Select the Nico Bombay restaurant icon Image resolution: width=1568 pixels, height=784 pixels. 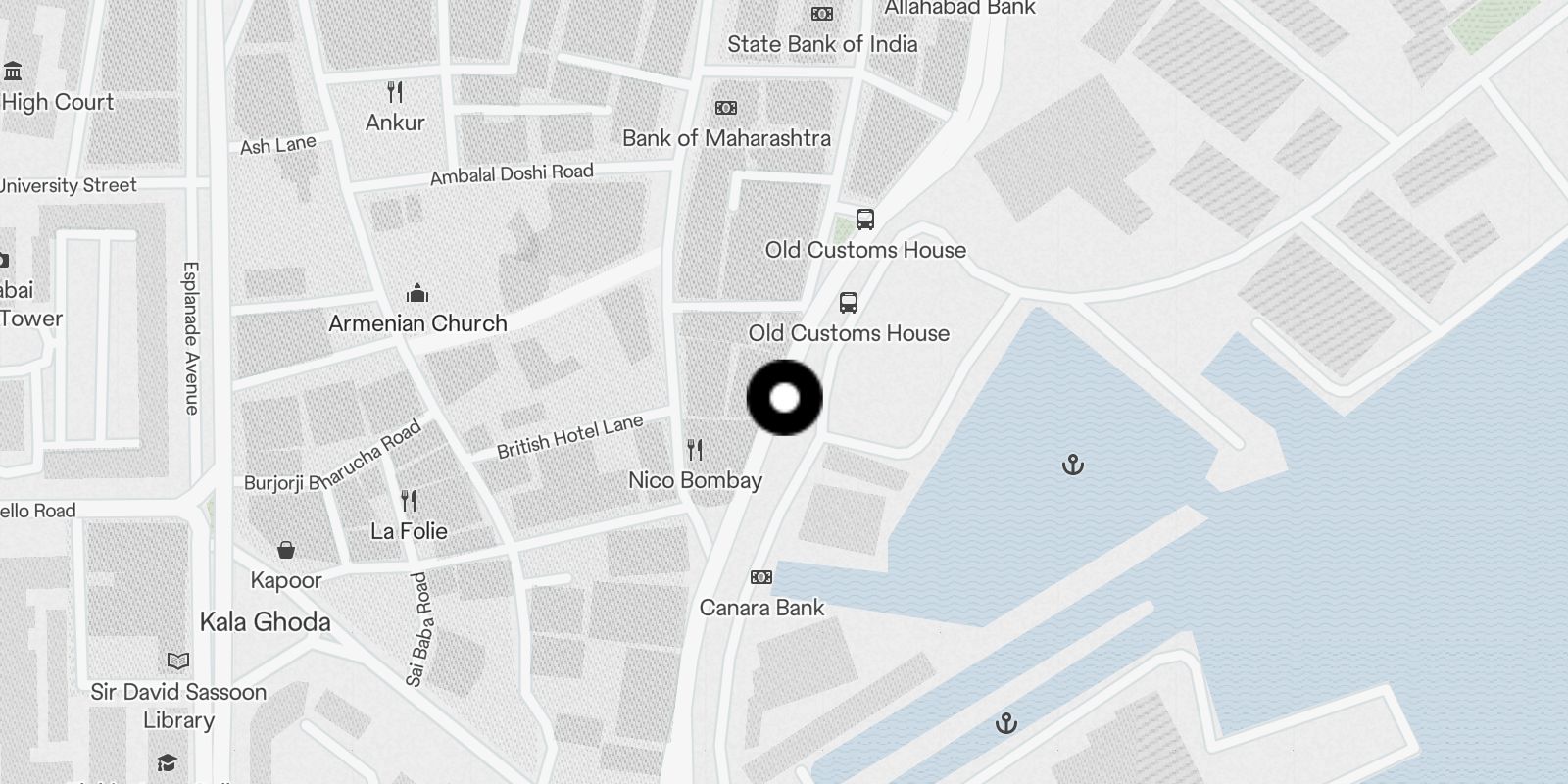point(695,450)
